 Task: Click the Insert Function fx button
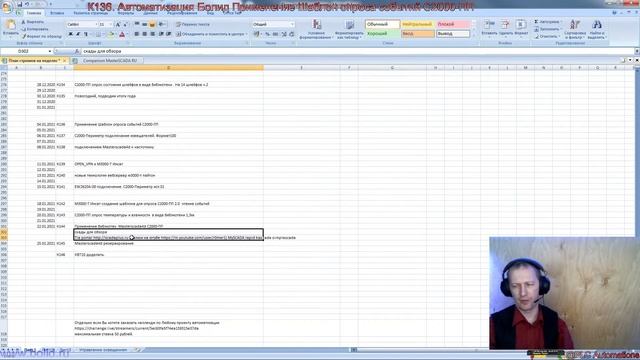[x=77, y=51]
